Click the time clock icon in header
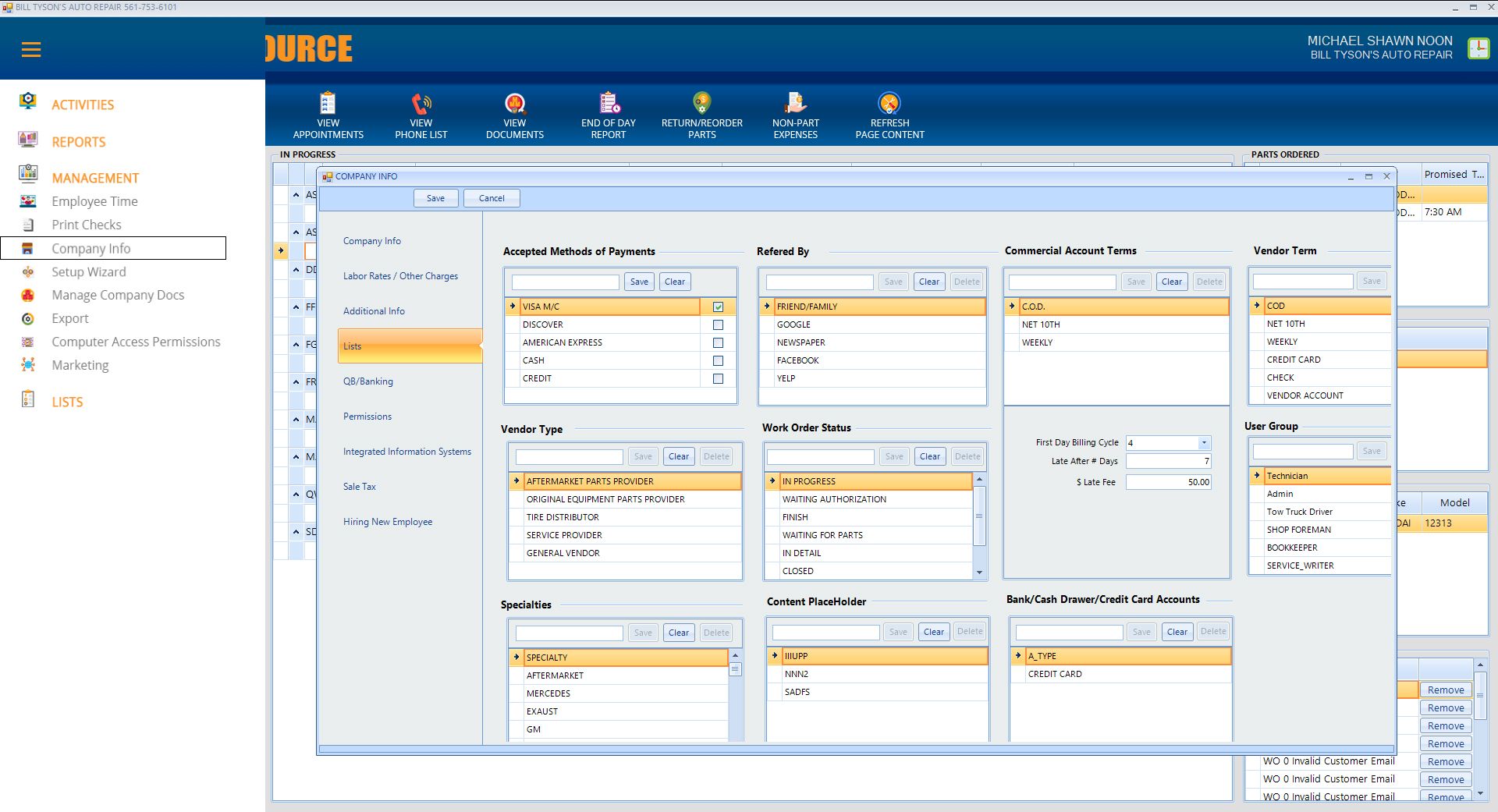Image resolution: width=1498 pixels, height=812 pixels. point(1478,48)
